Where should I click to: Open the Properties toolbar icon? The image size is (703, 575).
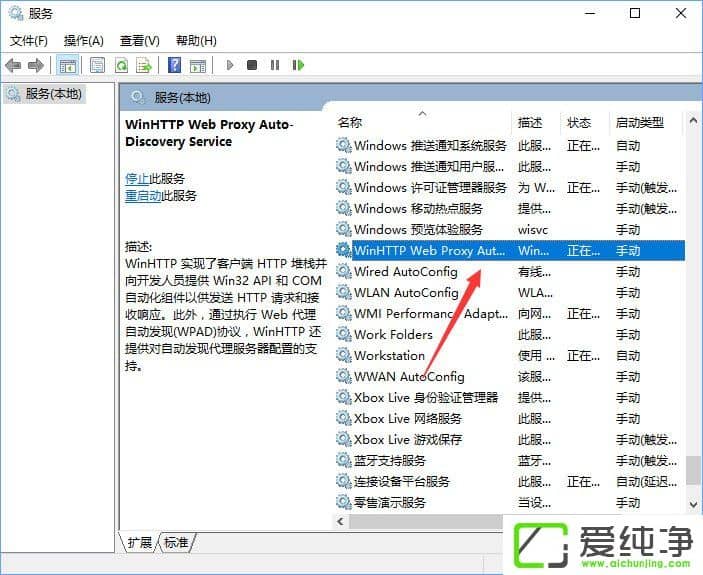97,65
